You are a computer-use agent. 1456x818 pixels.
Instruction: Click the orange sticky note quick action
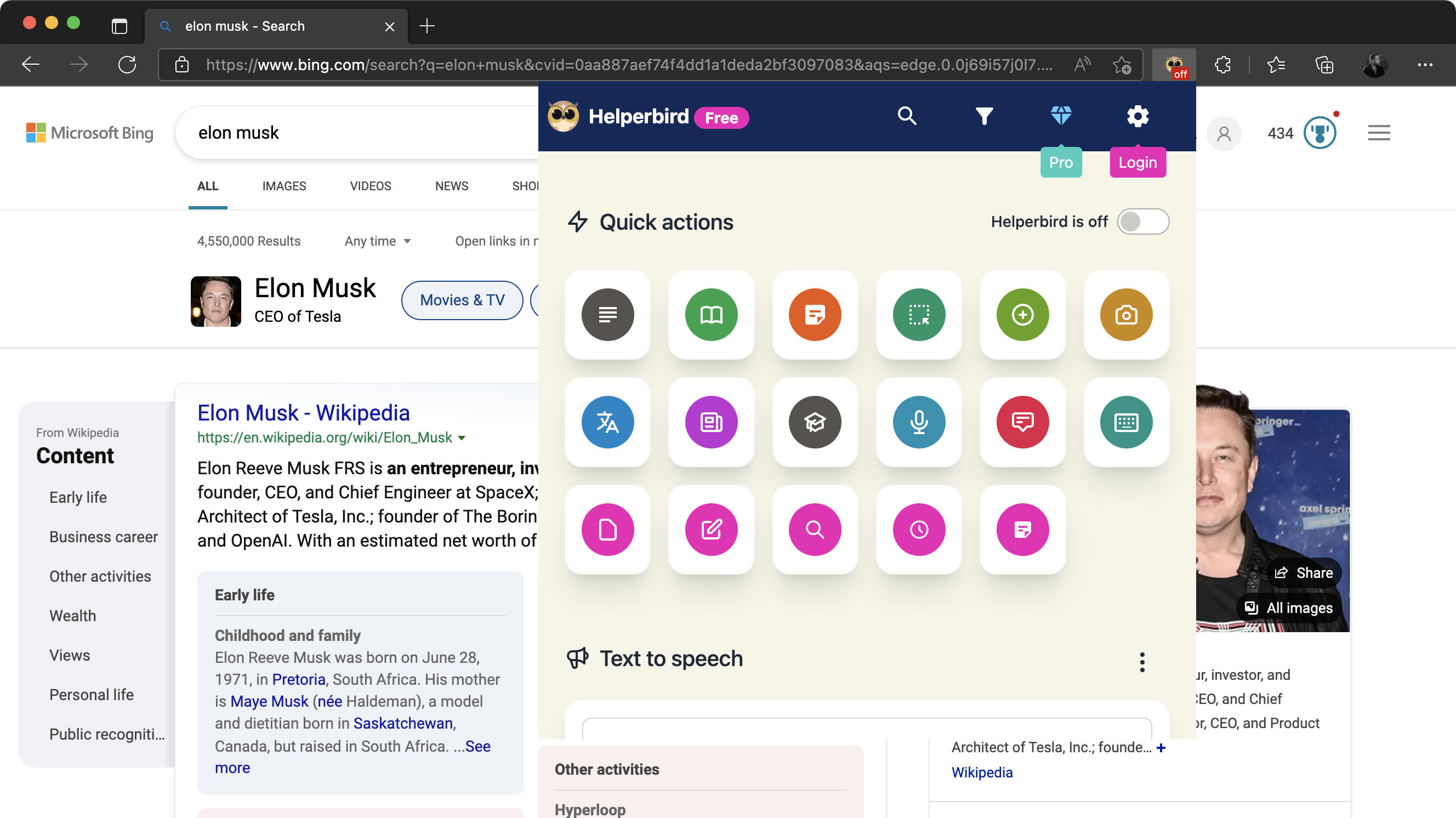tap(815, 314)
